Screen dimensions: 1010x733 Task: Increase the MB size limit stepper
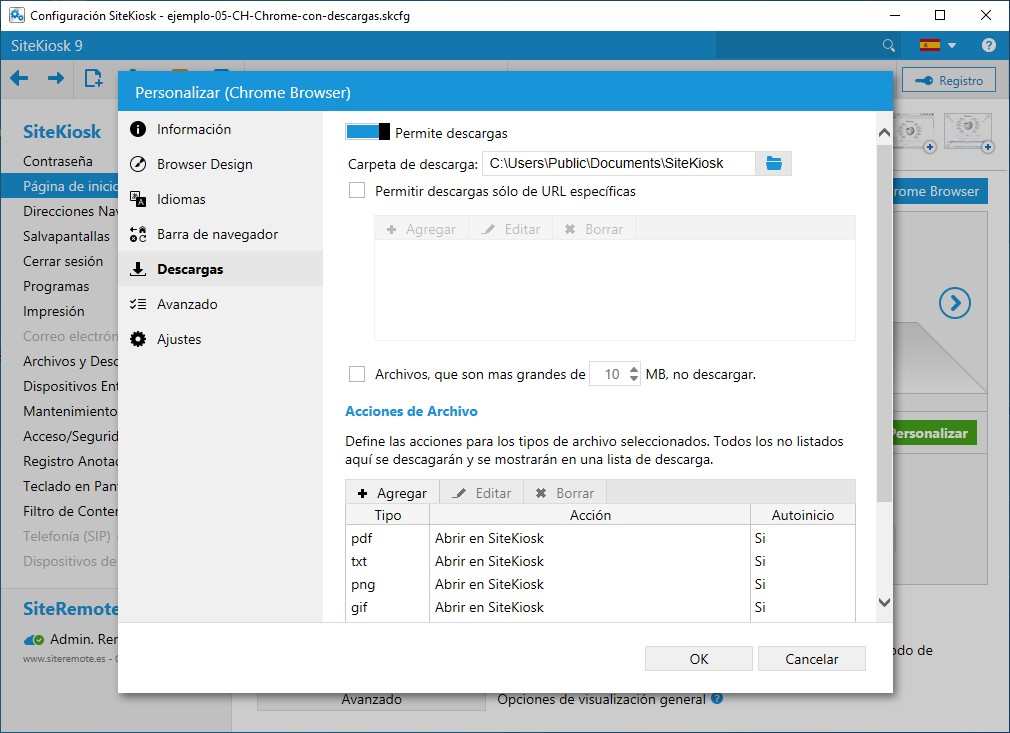pyautogui.click(x=633, y=369)
